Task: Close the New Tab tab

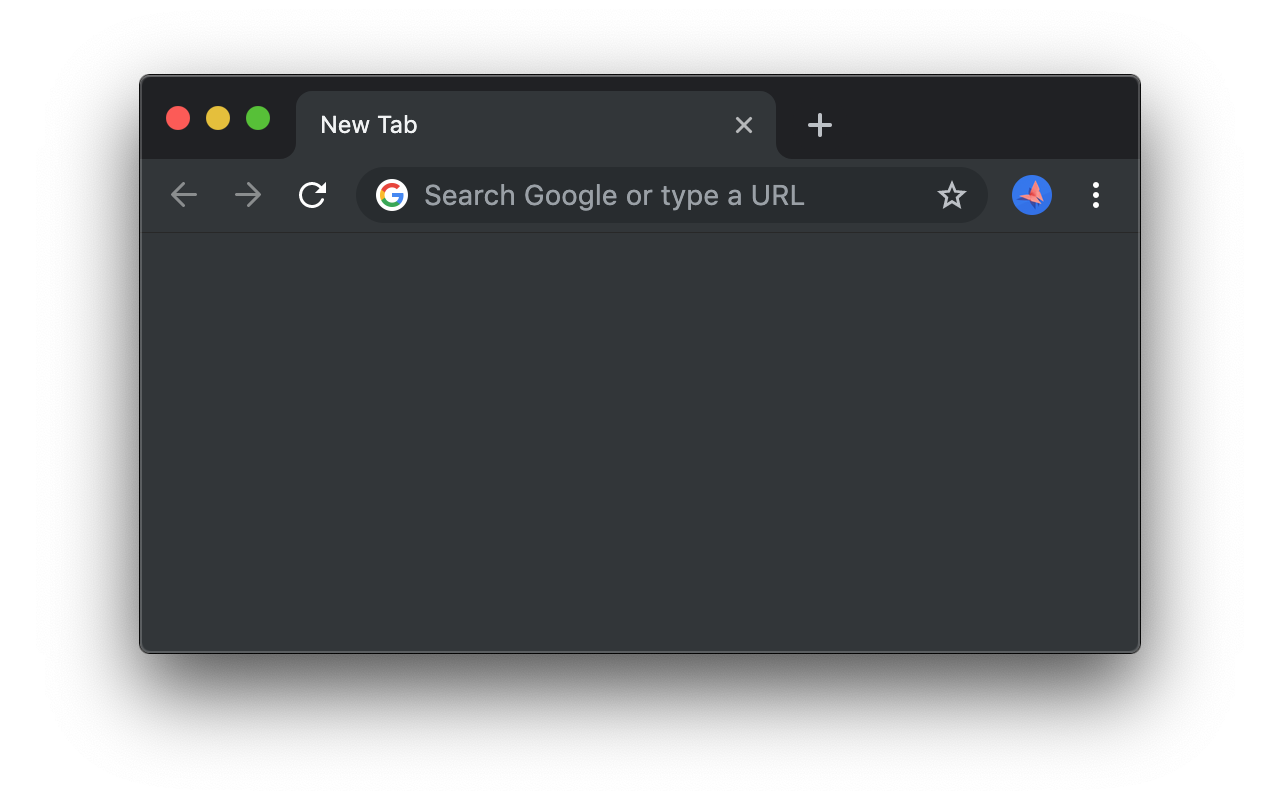Action: (x=744, y=125)
